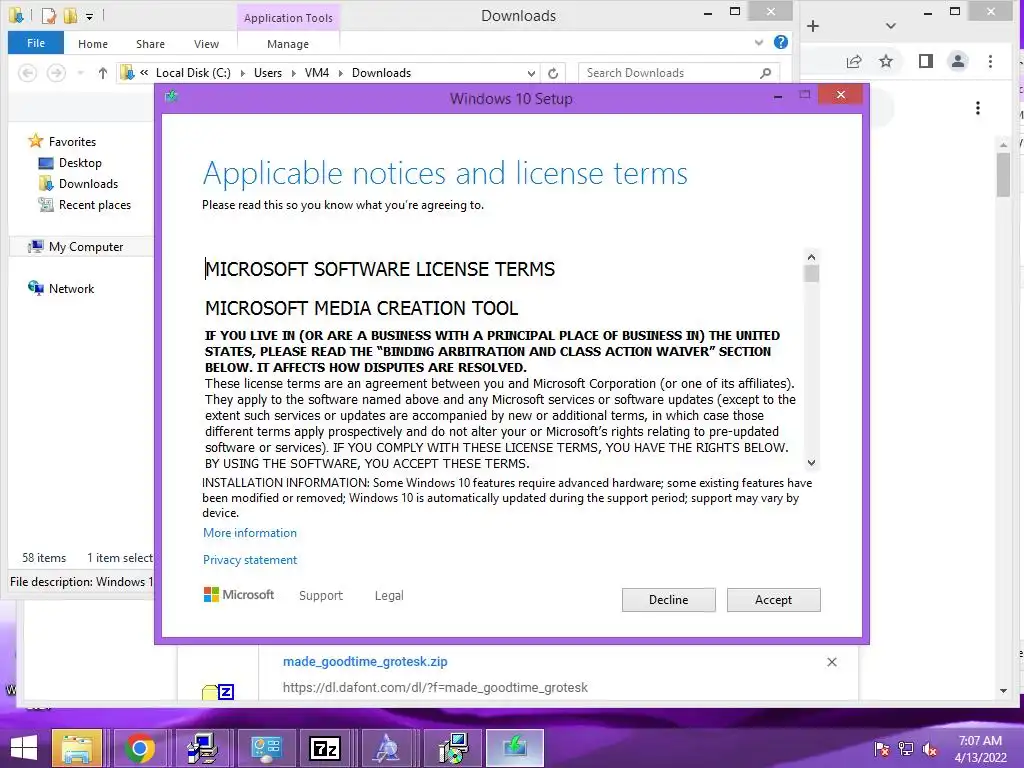Open downloads page three-dot menu

click(978, 108)
